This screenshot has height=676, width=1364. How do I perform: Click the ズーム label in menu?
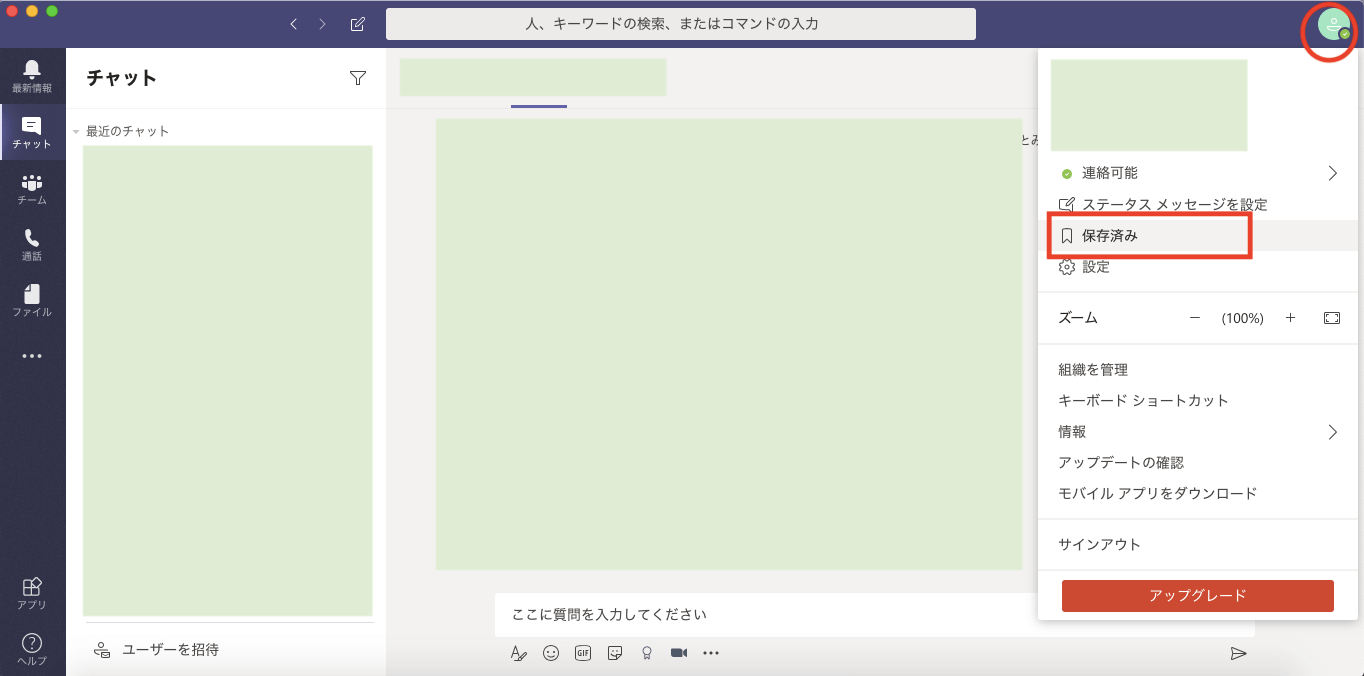[1078, 318]
